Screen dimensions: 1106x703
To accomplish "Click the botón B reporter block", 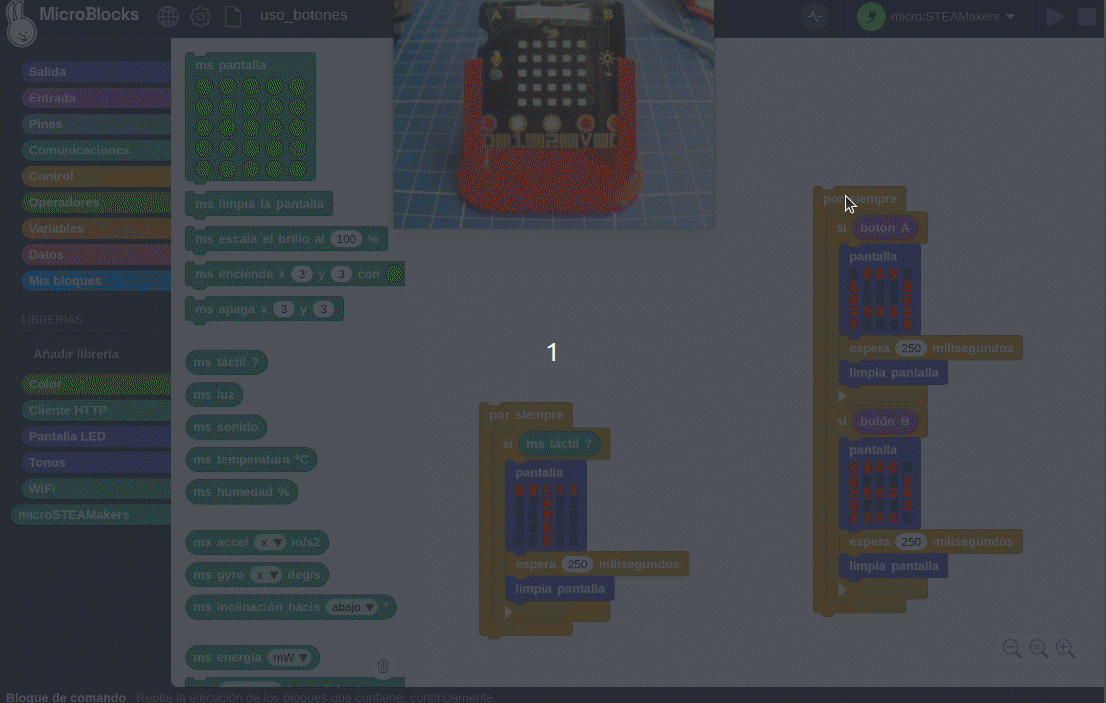I will click(x=886, y=422).
